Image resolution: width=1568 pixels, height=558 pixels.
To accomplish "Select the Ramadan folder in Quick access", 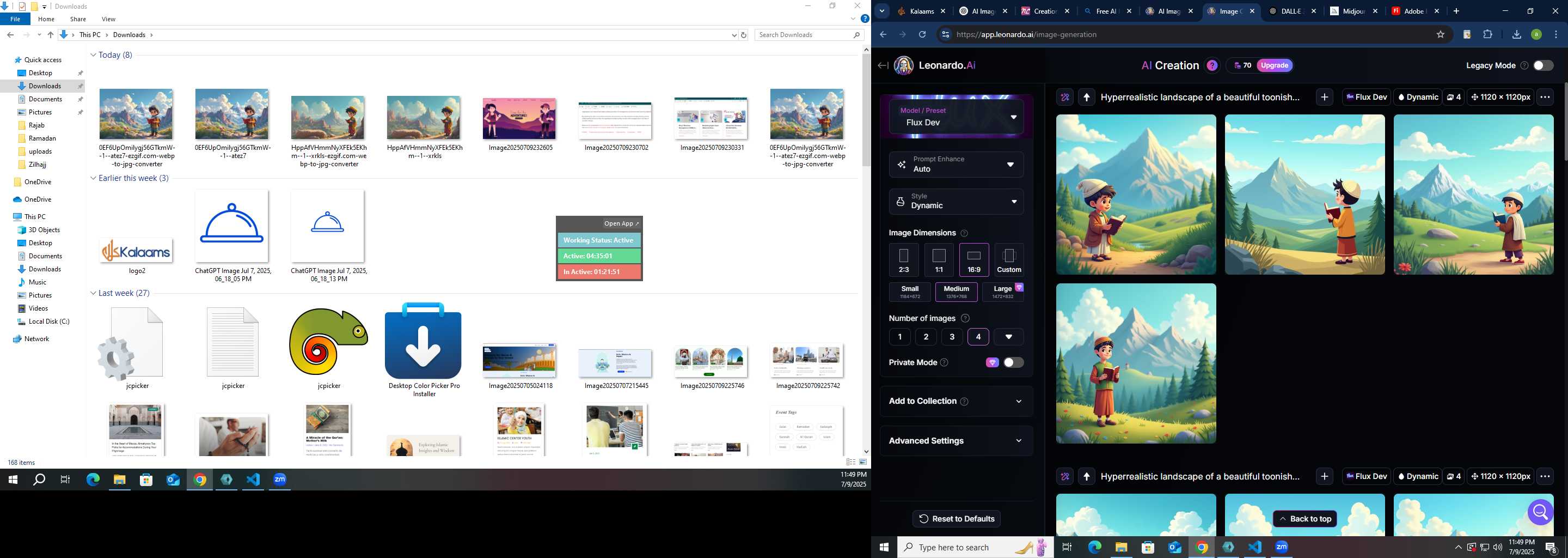I will point(42,138).
